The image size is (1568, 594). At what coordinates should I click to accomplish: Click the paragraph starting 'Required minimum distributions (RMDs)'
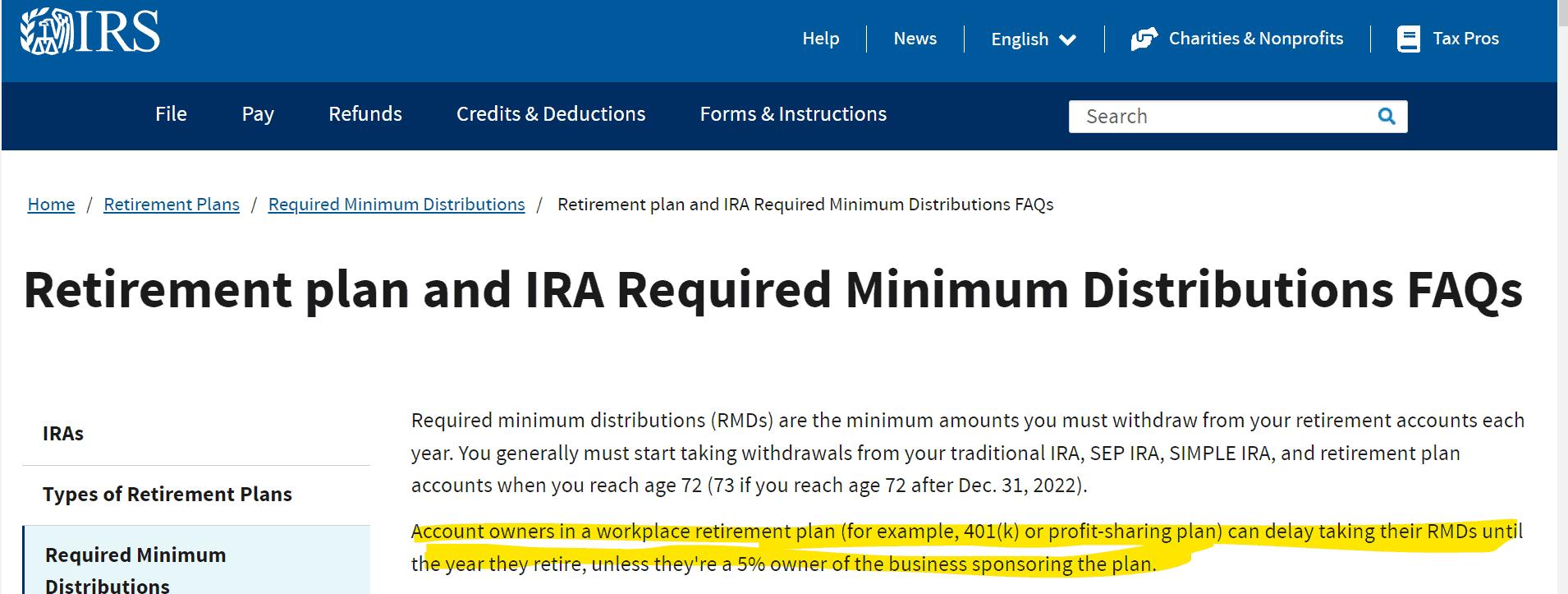(x=968, y=453)
